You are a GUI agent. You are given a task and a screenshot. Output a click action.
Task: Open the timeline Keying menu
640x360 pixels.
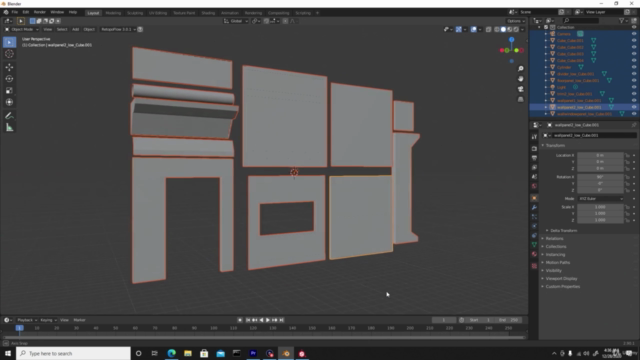[x=48, y=320]
